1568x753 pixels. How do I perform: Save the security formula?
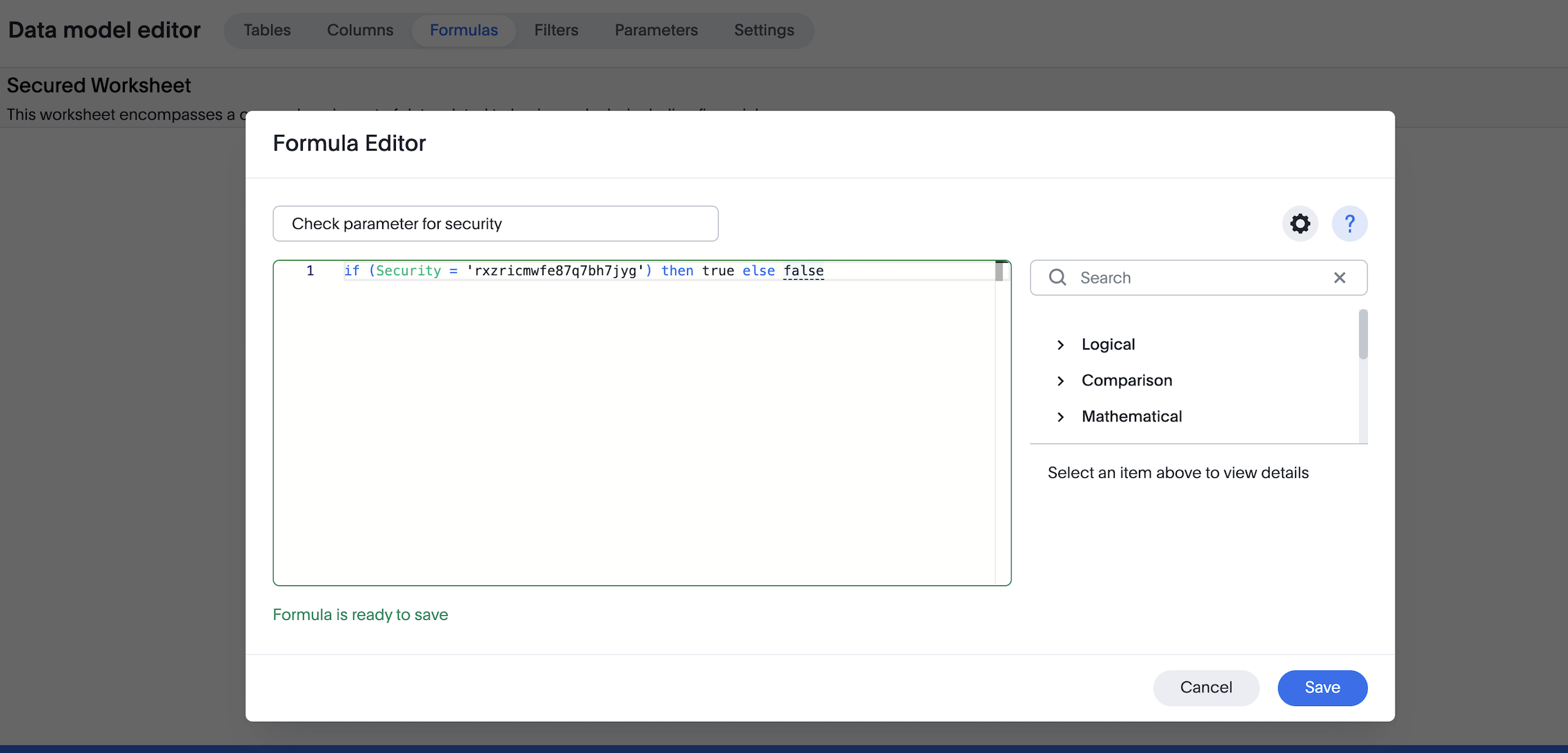1322,687
